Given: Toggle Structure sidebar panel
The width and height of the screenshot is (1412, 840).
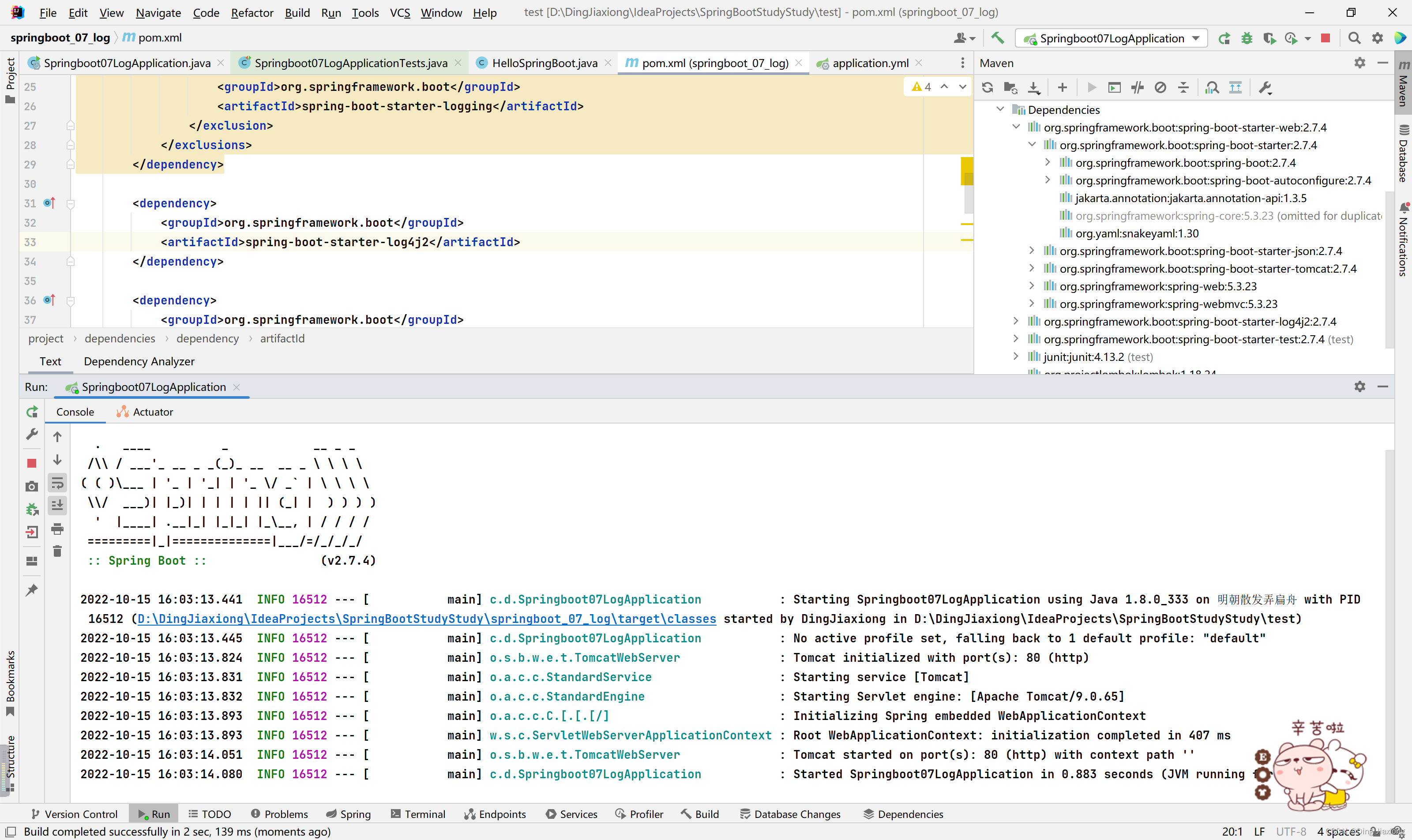Looking at the screenshot, I should click(x=10, y=764).
